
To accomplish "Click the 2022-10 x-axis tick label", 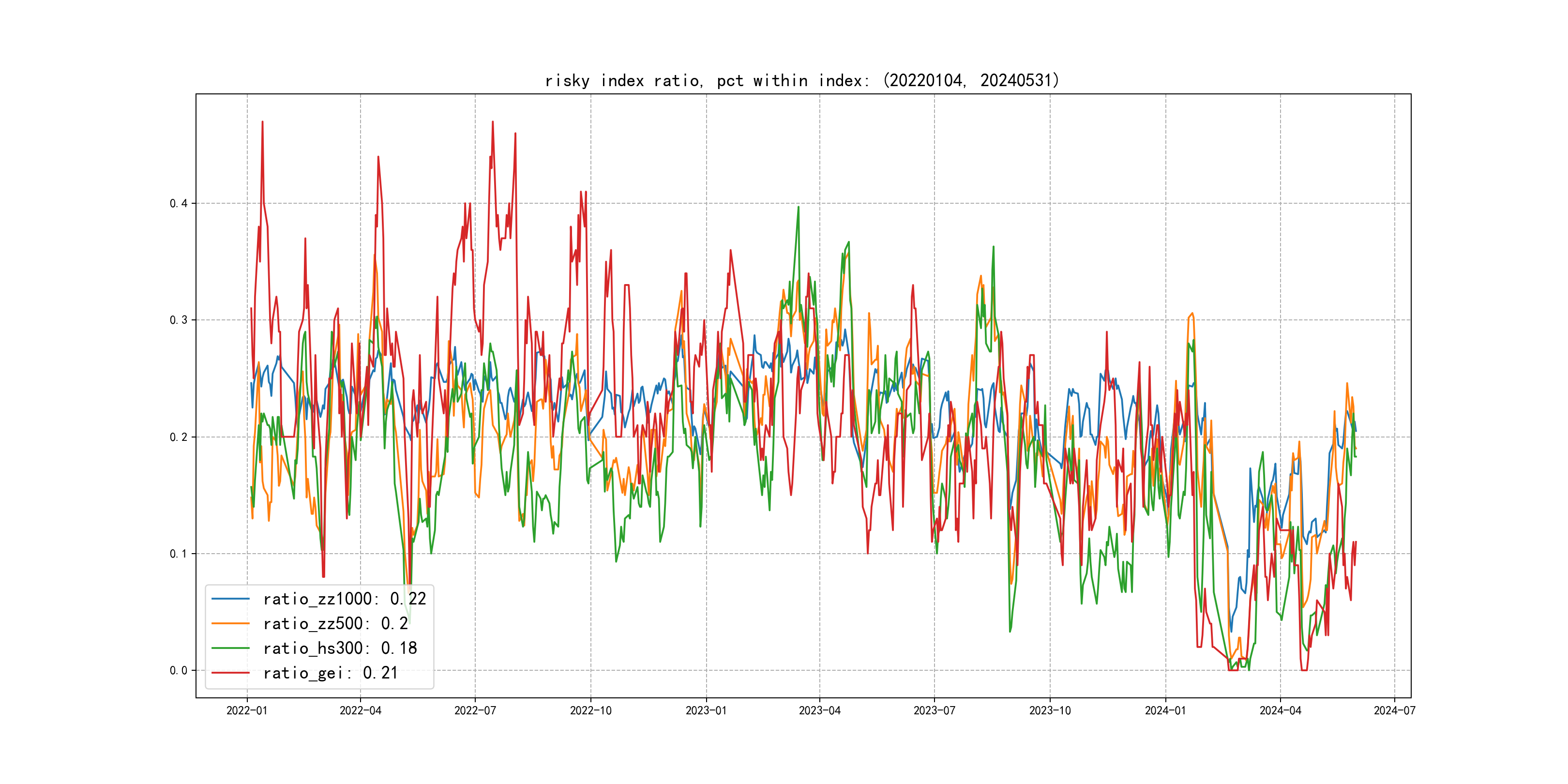I will tap(590, 710).
